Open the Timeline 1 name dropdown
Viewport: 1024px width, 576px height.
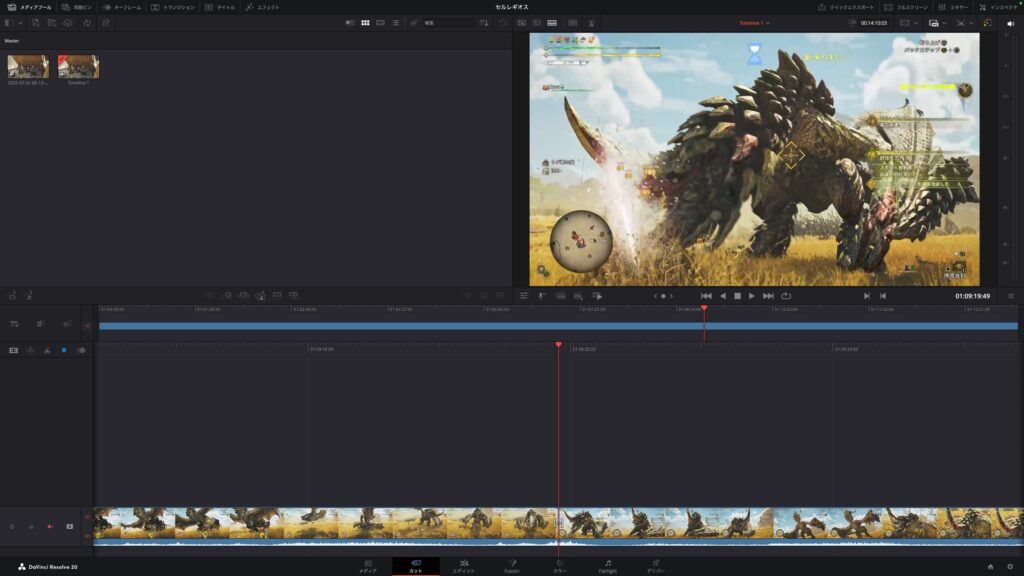tap(754, 23)
